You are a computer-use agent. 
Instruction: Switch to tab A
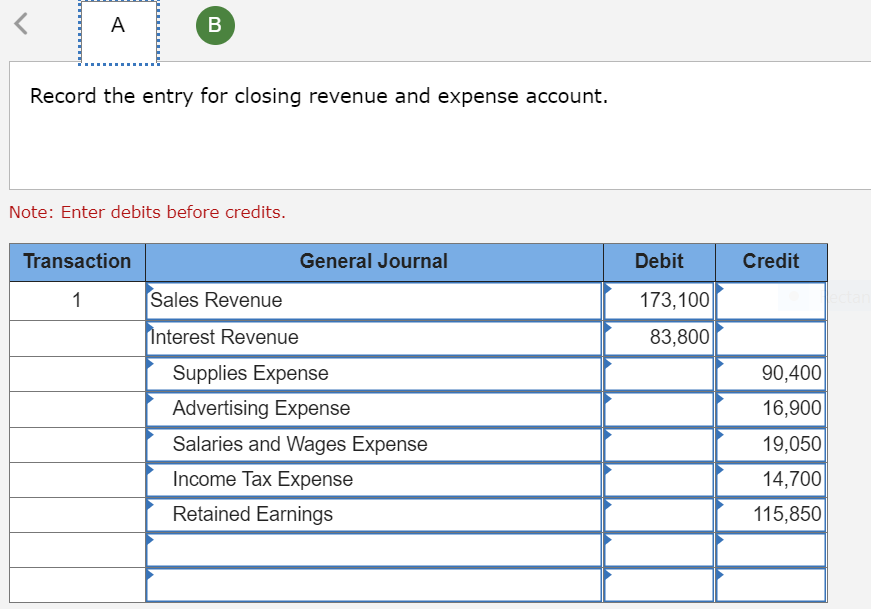coord(117,26)
